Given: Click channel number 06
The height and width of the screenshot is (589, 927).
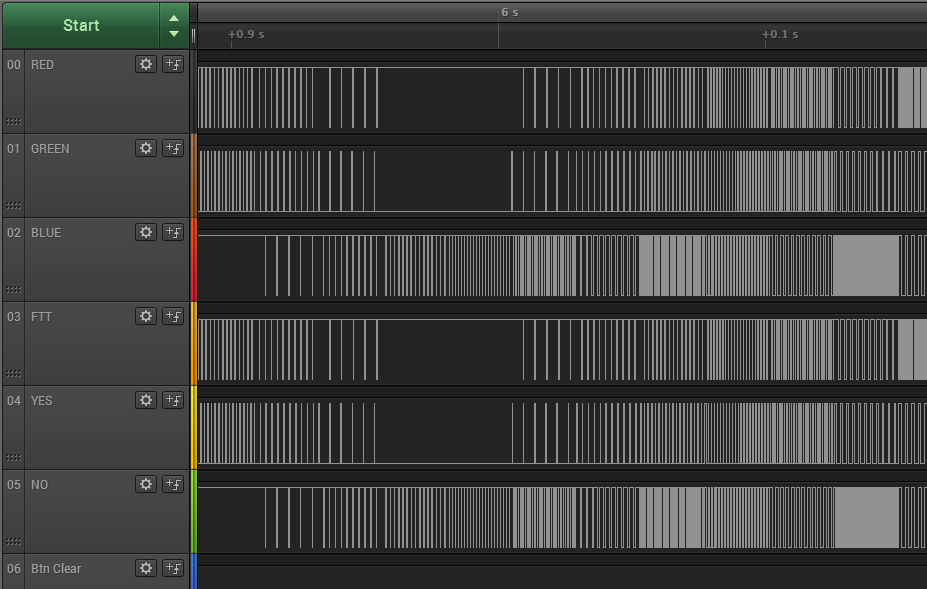Looking at the screenshot, I should coord(14,568).
